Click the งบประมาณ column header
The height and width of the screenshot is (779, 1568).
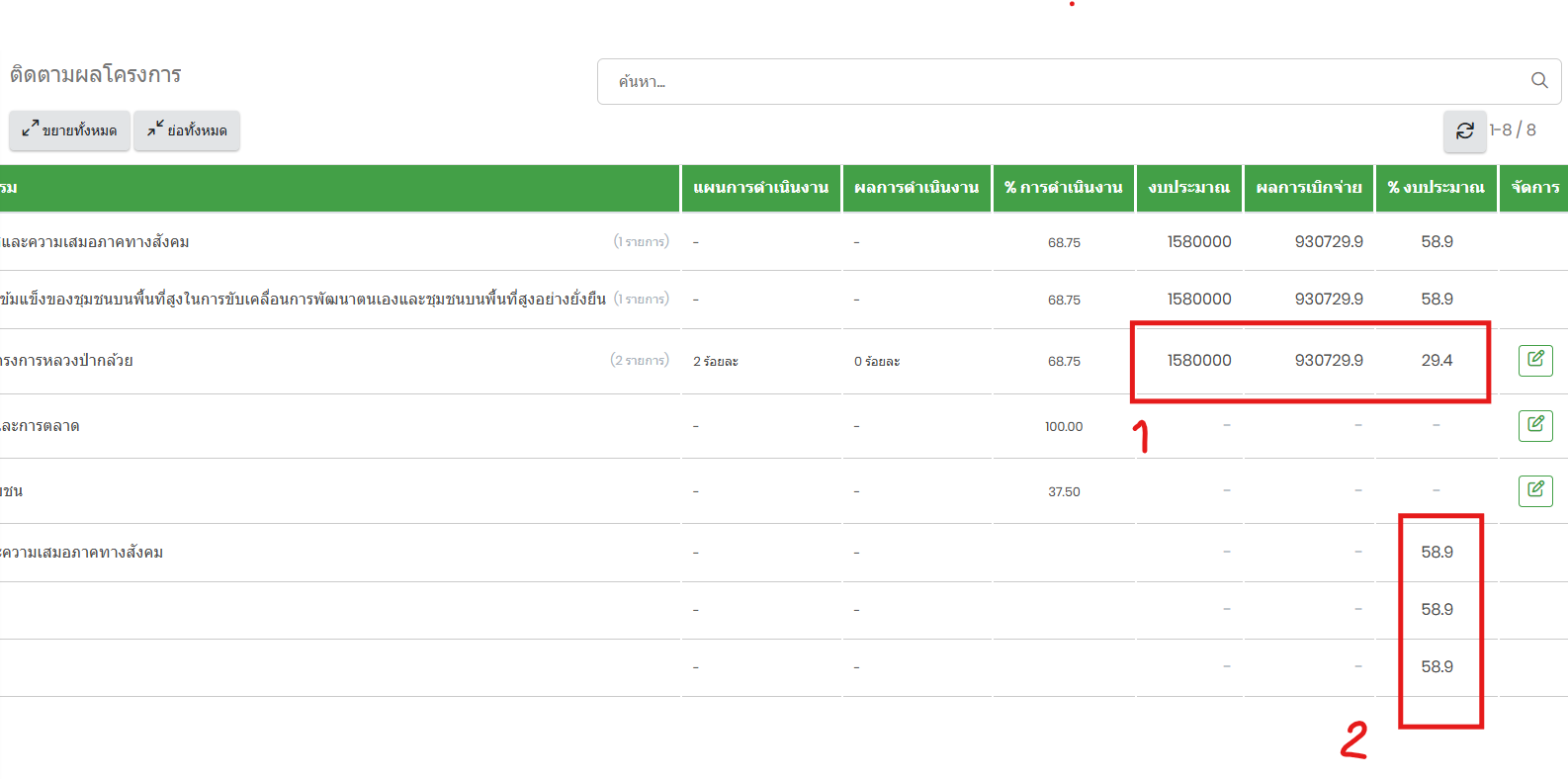[x=1188, y=188]
